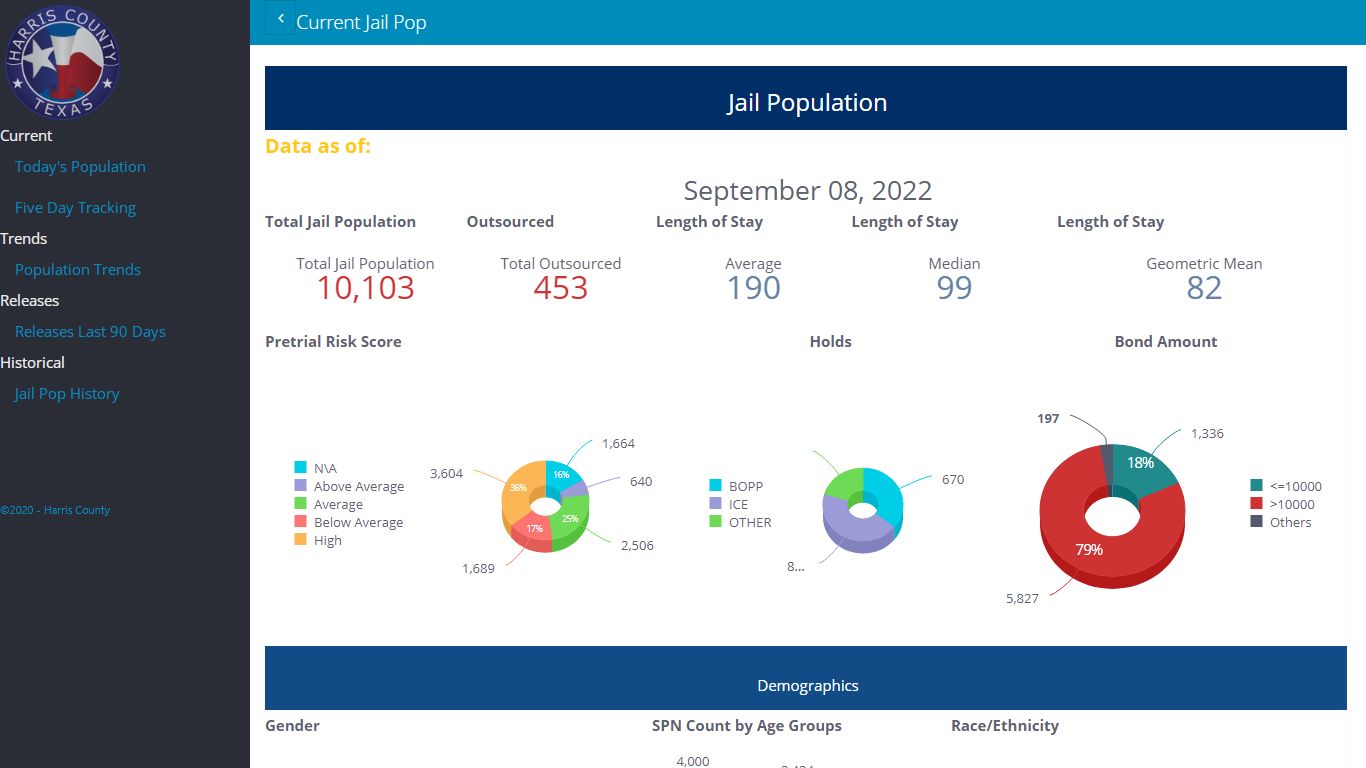1366x768 pixels.
Task: Toggle OTHER holds legend entry
Action: 740,522
